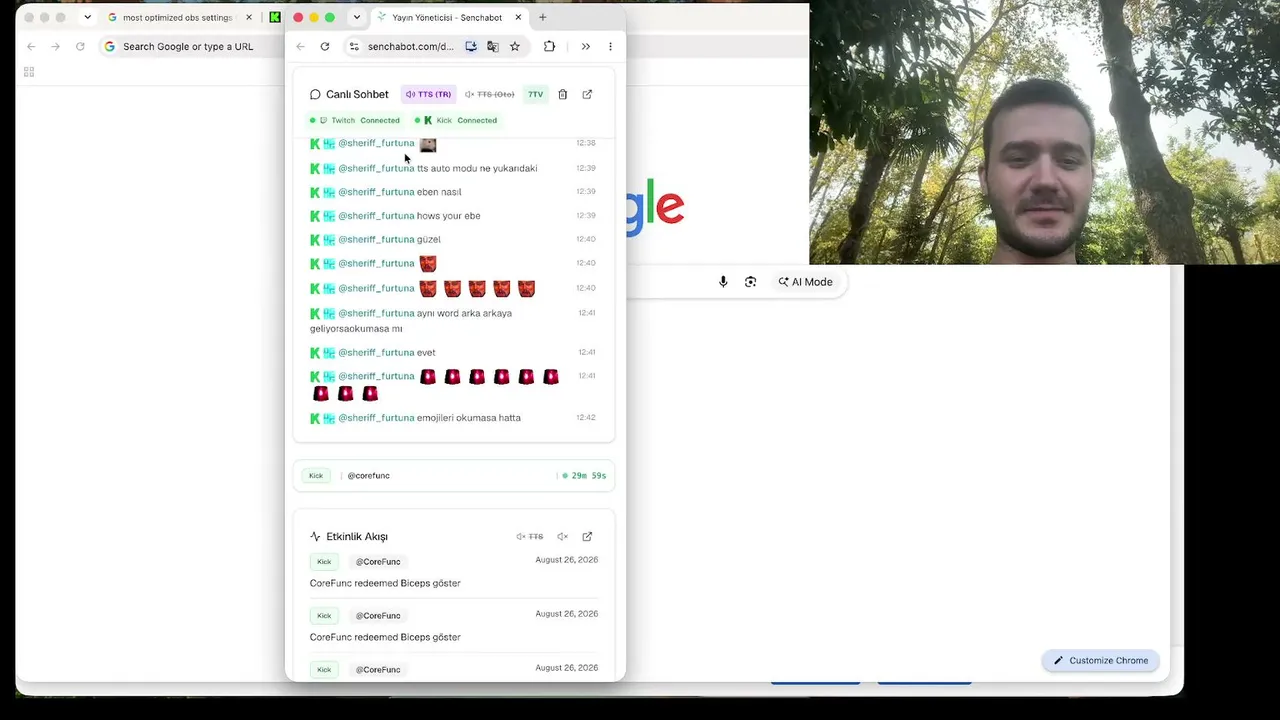1280x720 pixels.
Task: Go back in the Senchabot window
Action: point(301,46)
